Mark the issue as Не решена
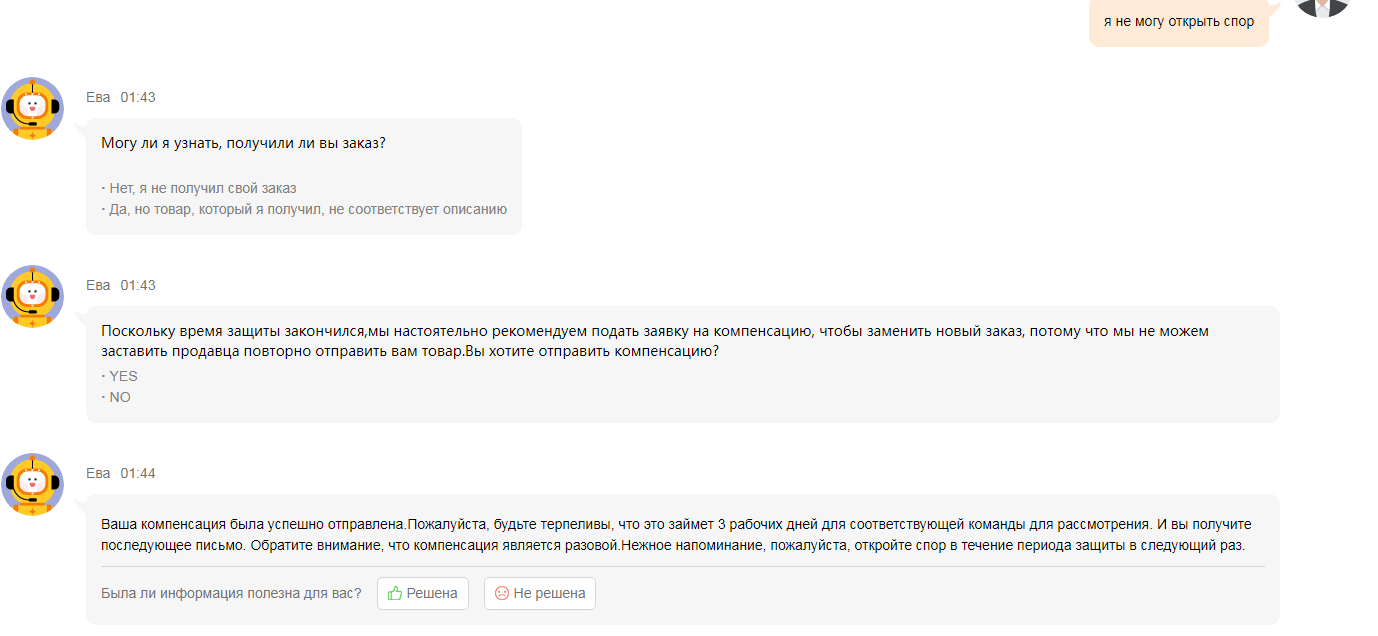Screen dimensions: 1378x636 click(540, 593)
